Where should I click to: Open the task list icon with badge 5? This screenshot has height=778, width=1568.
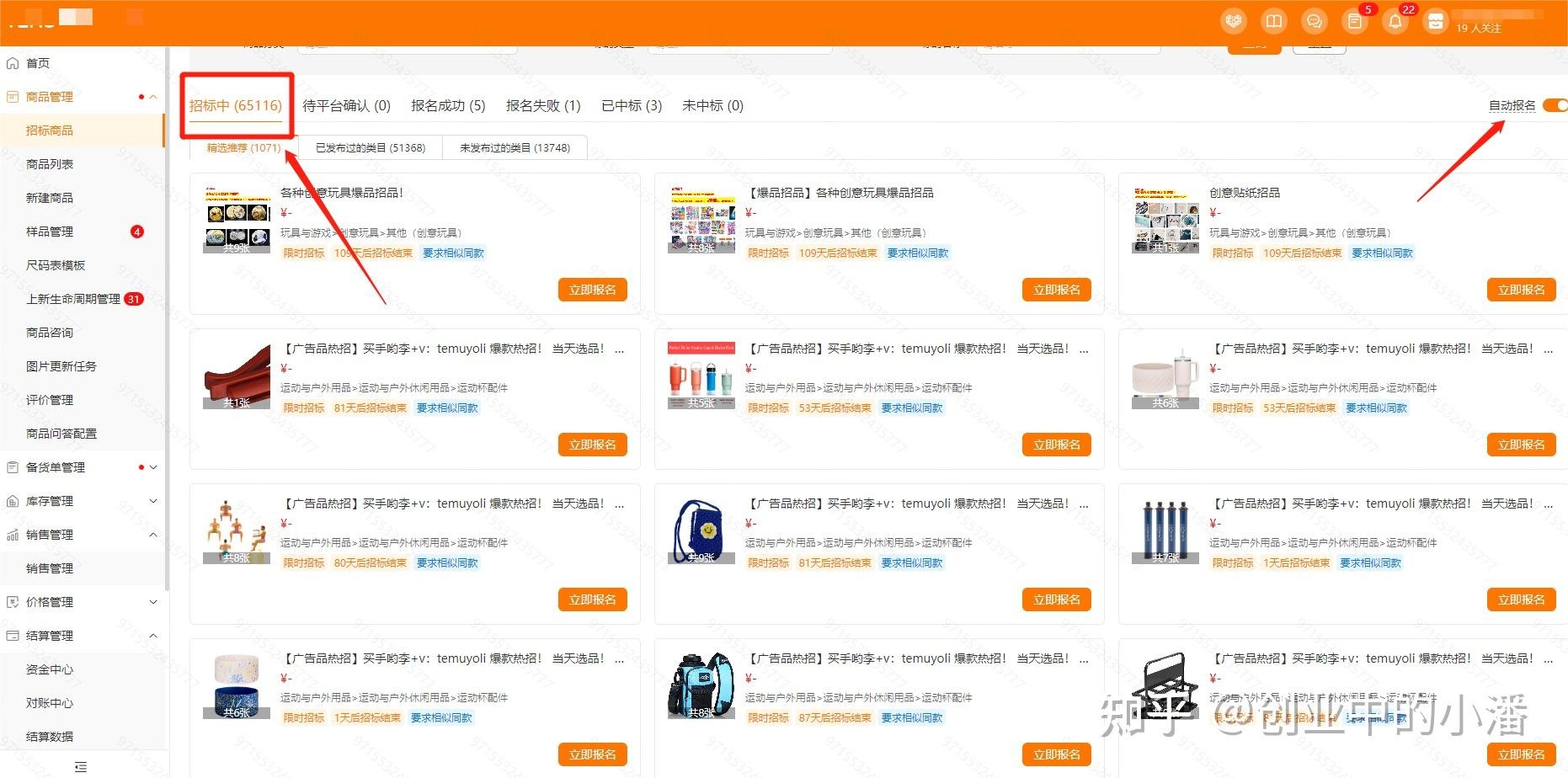coord(1355,21)
